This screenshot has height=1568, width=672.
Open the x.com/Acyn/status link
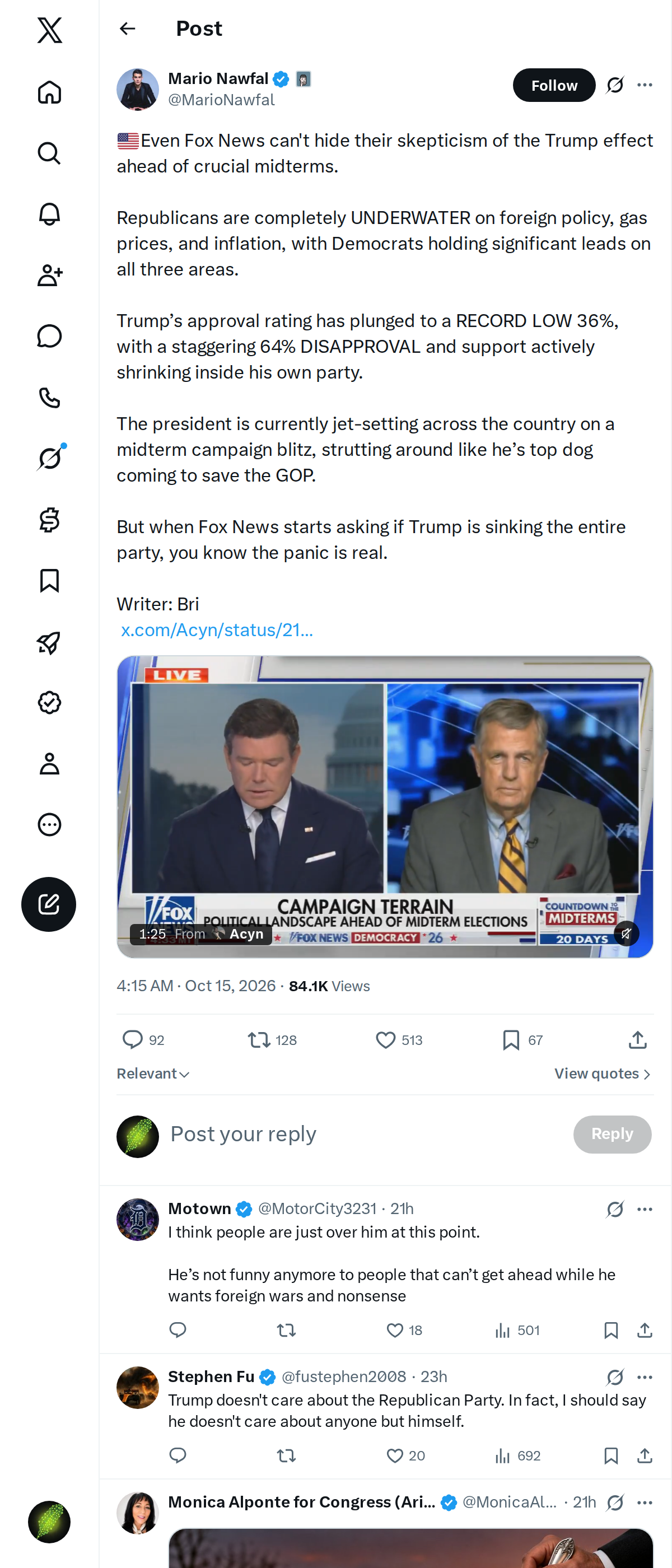[x=217, y=630]
